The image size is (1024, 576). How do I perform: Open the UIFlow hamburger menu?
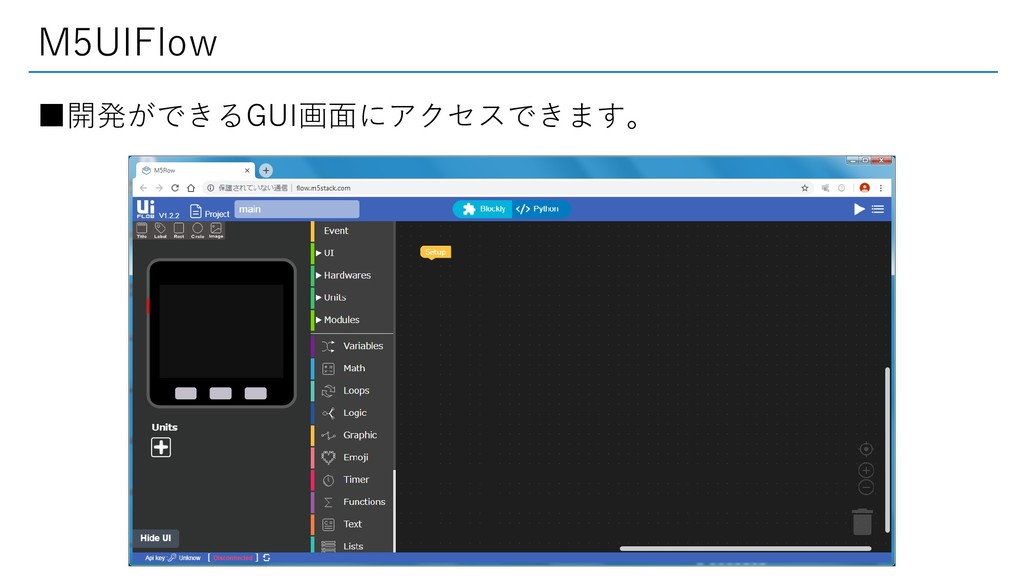coord(878,209)
